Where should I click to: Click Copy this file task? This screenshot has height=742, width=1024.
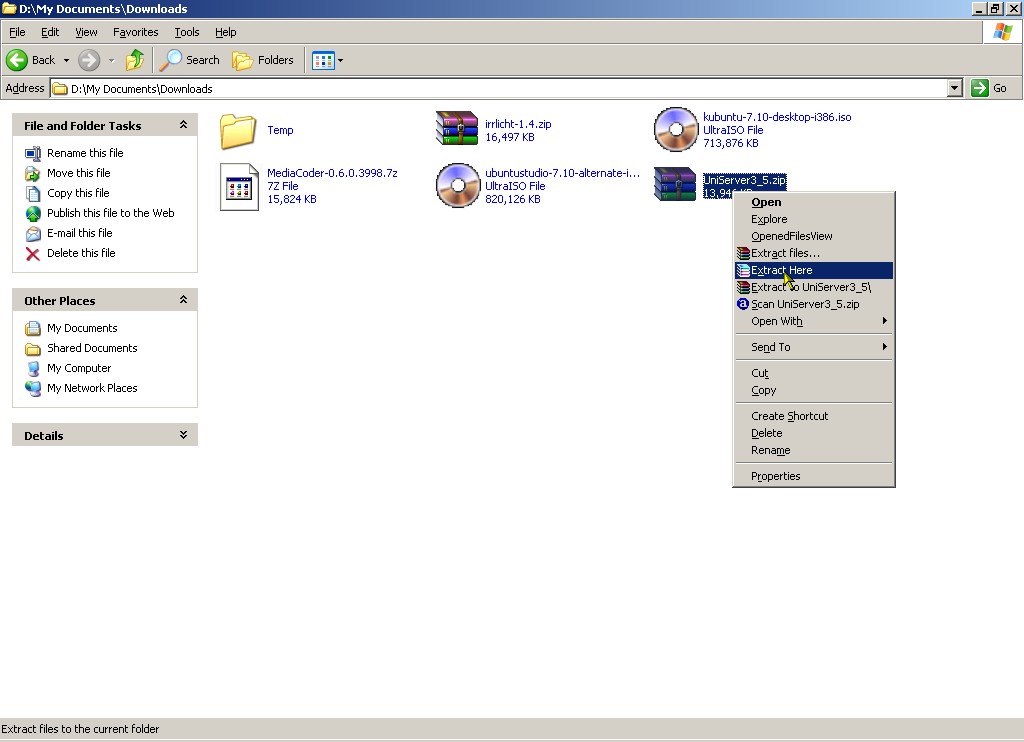point(78,193)
